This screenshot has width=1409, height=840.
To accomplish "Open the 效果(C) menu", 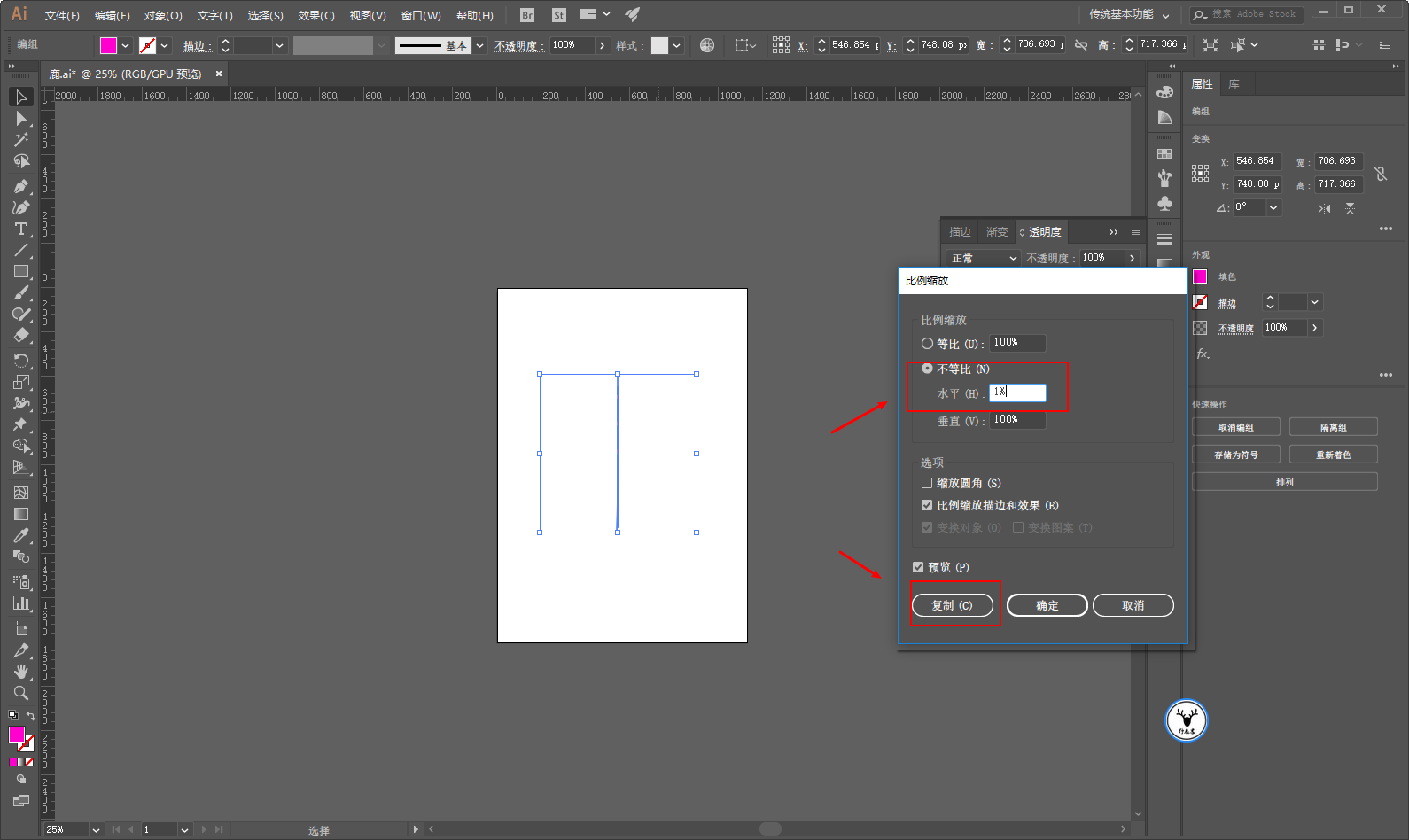I will click(316, 15).
